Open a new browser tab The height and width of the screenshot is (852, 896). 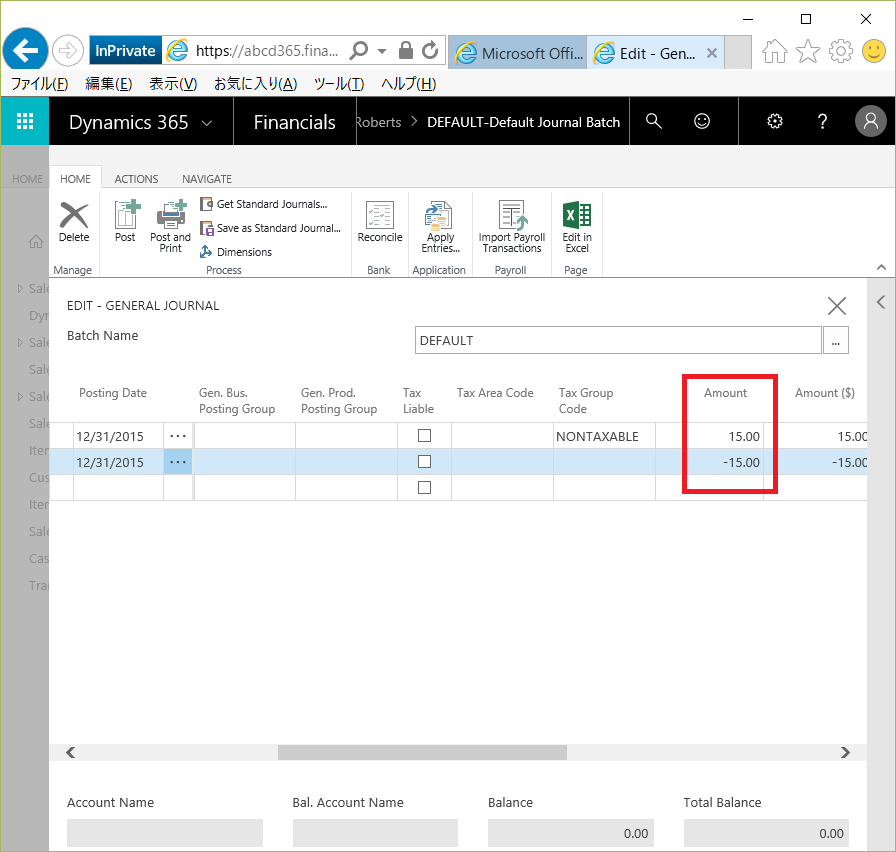point(738,53)
